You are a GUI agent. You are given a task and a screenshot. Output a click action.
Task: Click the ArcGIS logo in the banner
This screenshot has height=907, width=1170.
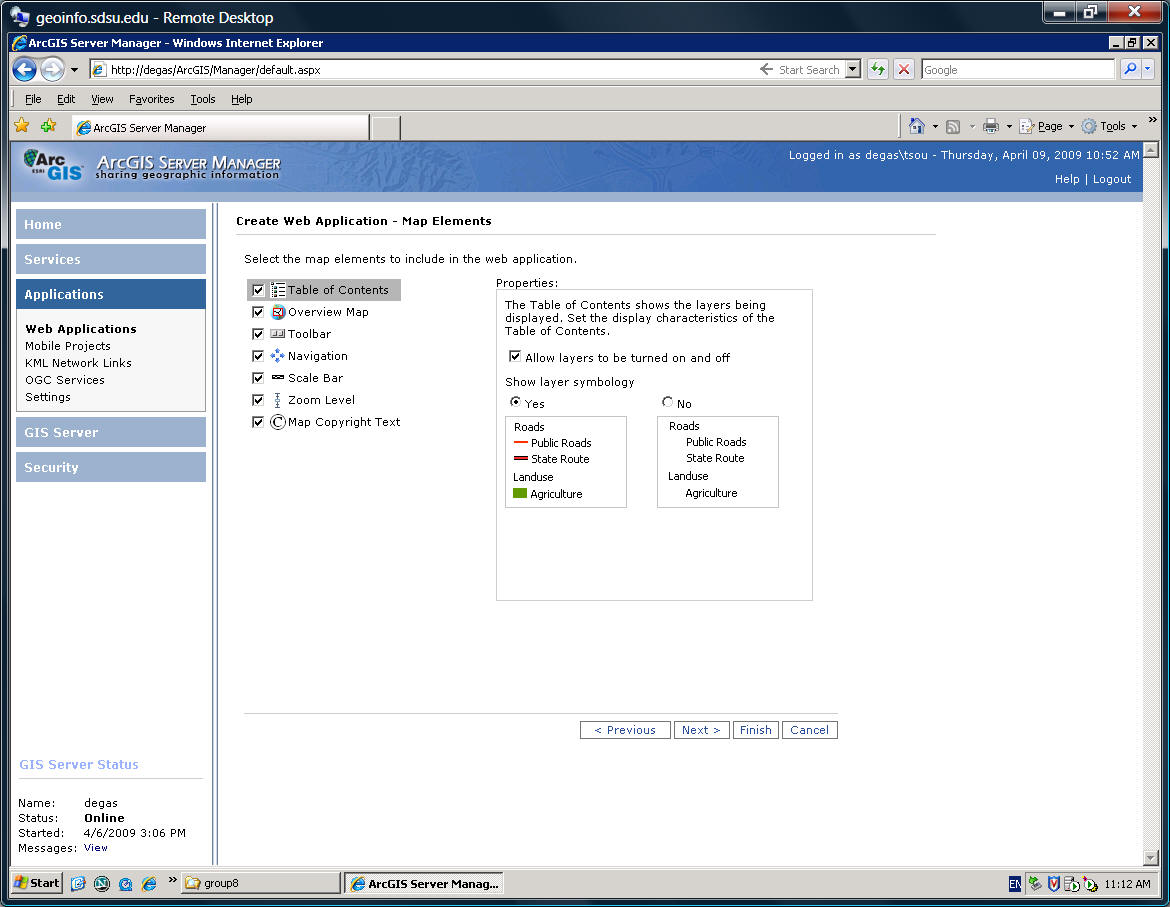[53, 165]
